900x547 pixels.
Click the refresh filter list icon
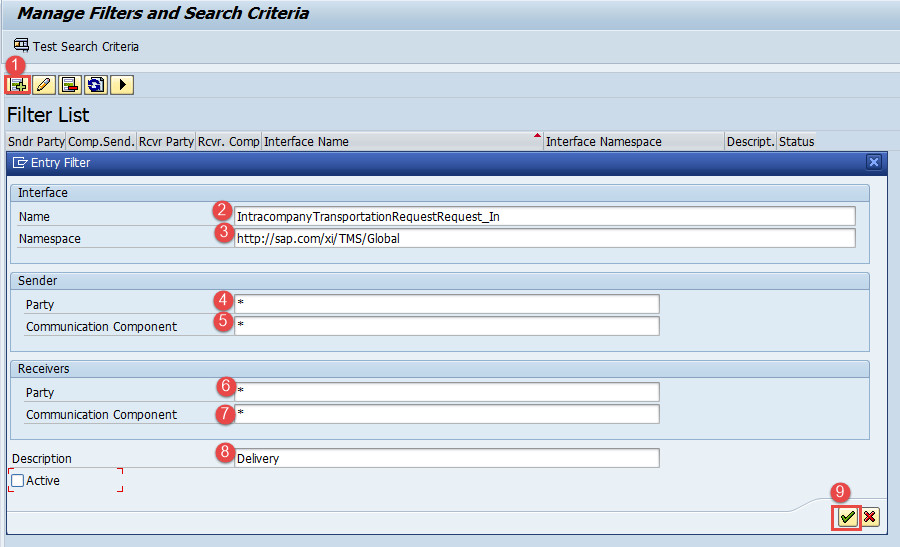tap(96, 85)
